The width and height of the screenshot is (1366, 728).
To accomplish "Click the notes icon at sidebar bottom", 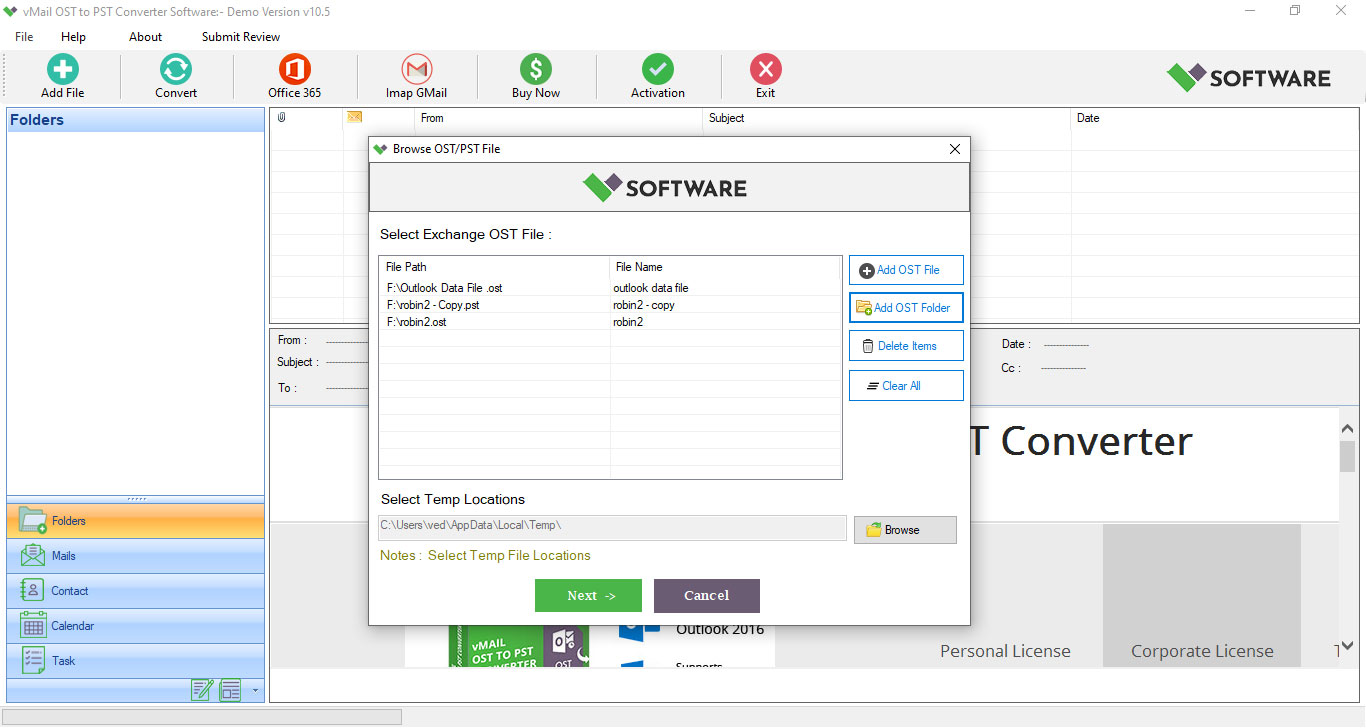I will click(x=202, y=690).
